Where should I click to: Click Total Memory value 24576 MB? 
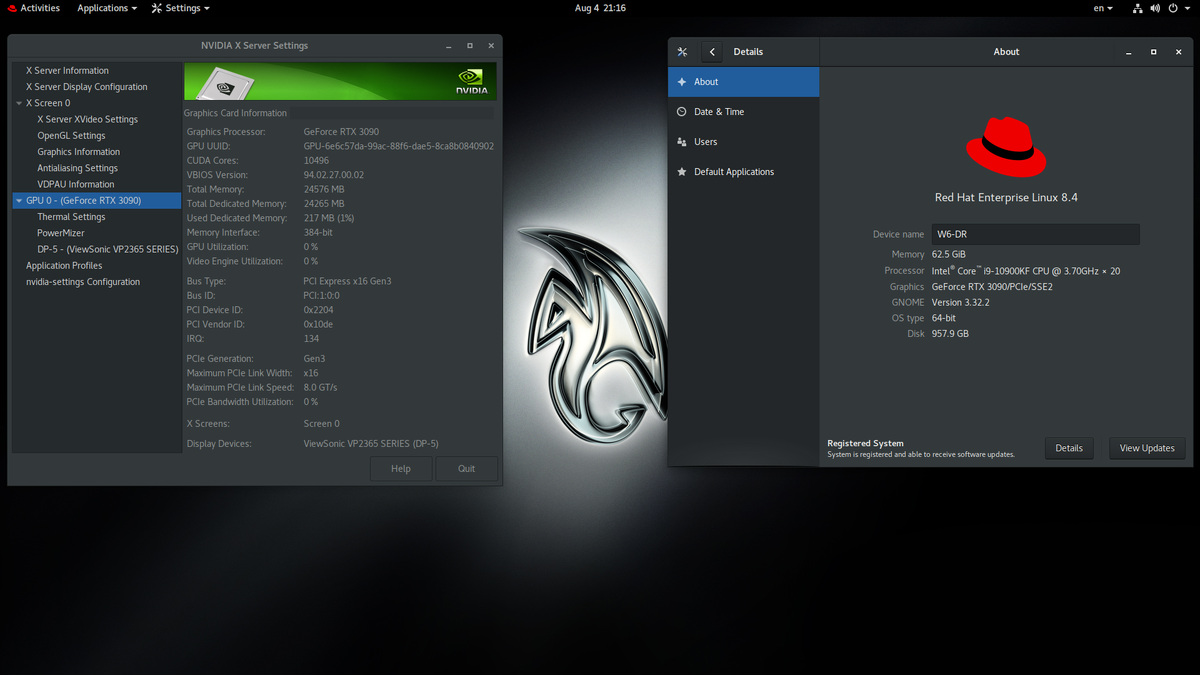click(323, 189)
